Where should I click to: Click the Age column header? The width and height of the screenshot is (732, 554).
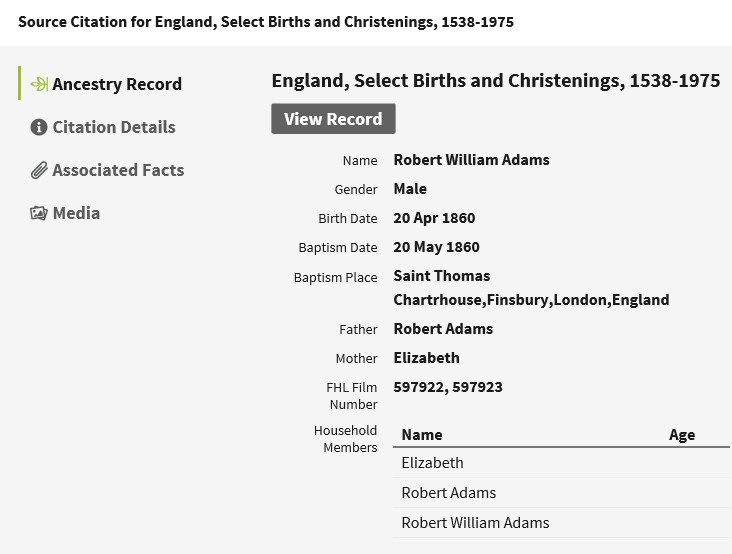tap(682, 435)
